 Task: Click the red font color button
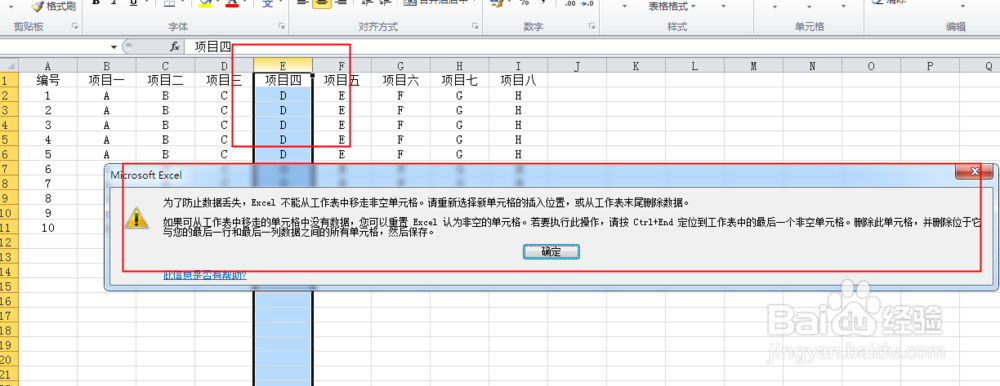coord(232,3)
